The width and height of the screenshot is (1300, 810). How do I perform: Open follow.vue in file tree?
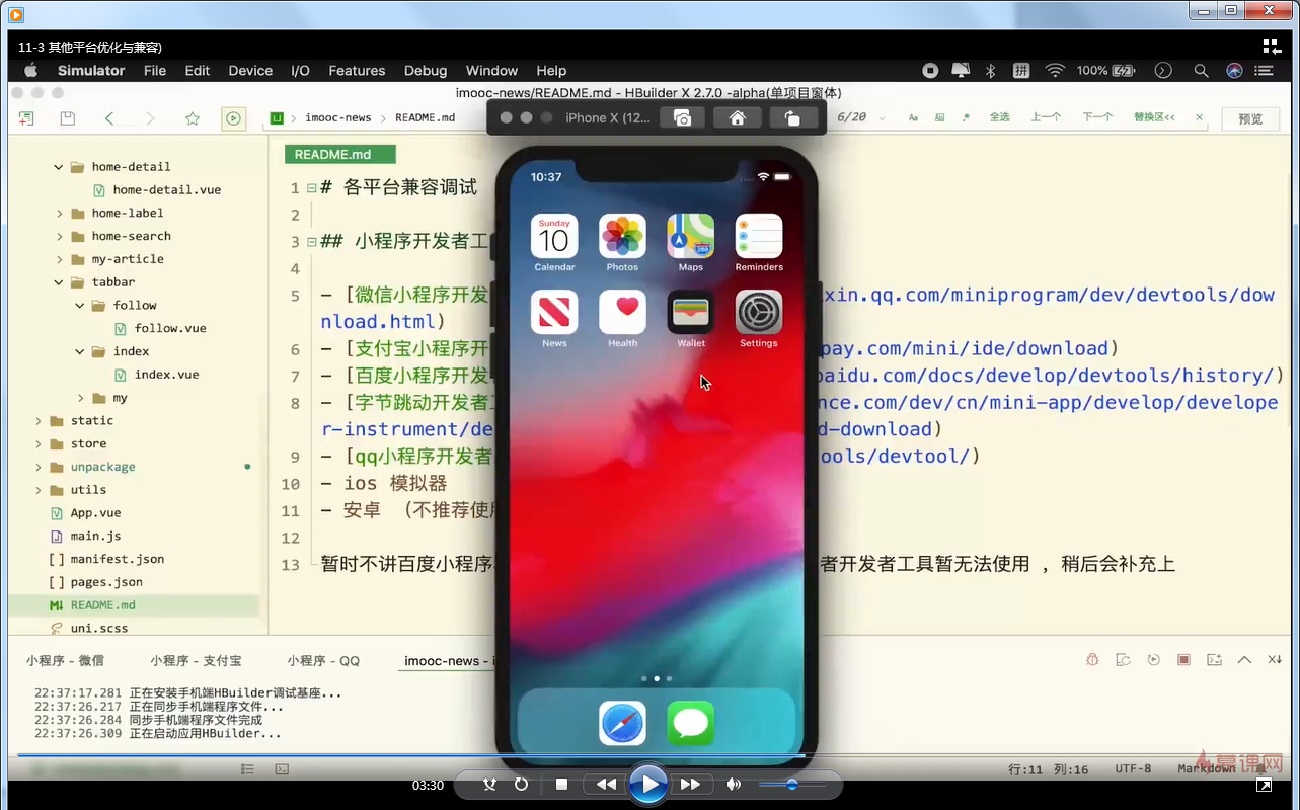coord(171,328)
